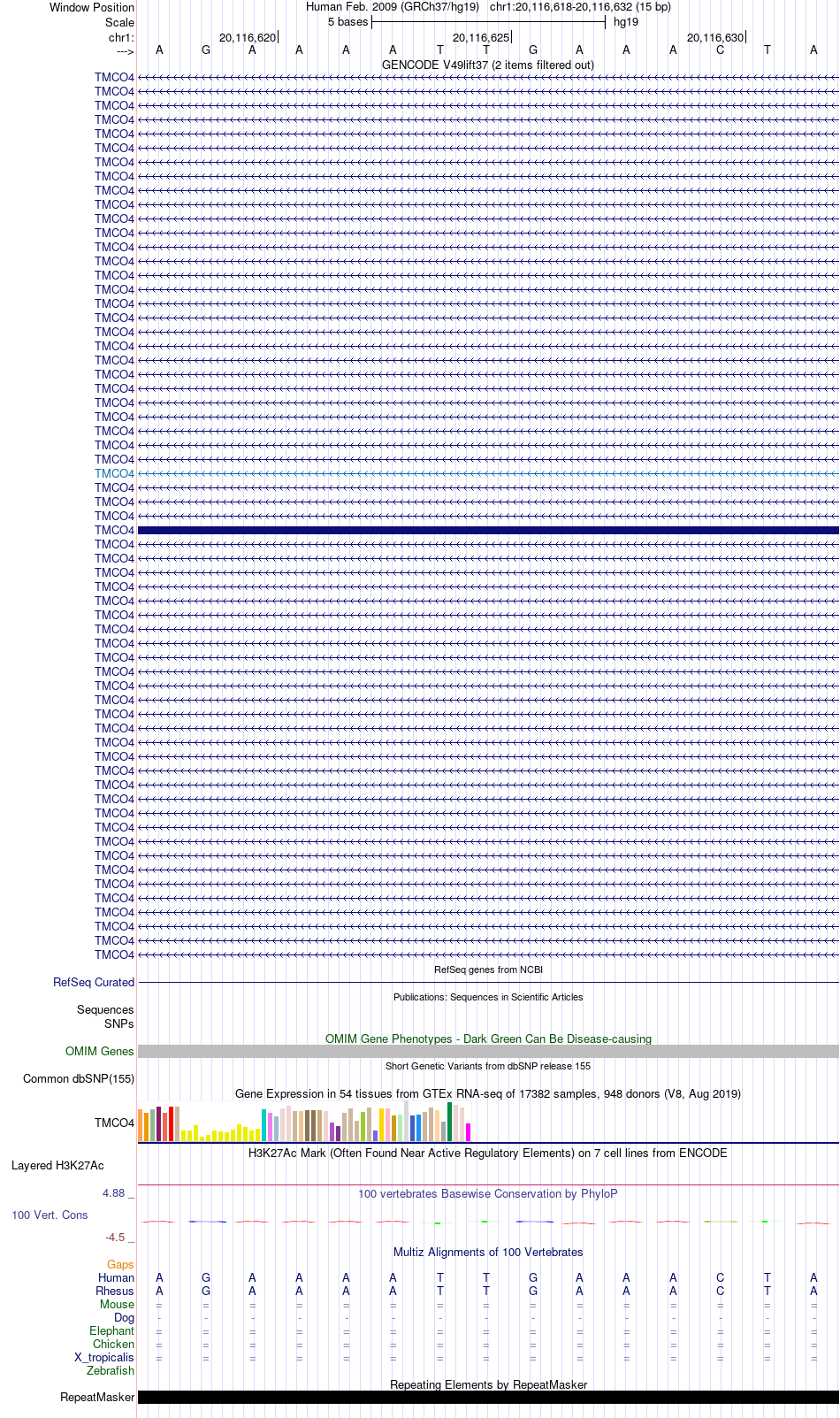The image size is (840, 1418).
Task: Click the gray OMIM Genes item bar
Action: (x=488, y=1052)
